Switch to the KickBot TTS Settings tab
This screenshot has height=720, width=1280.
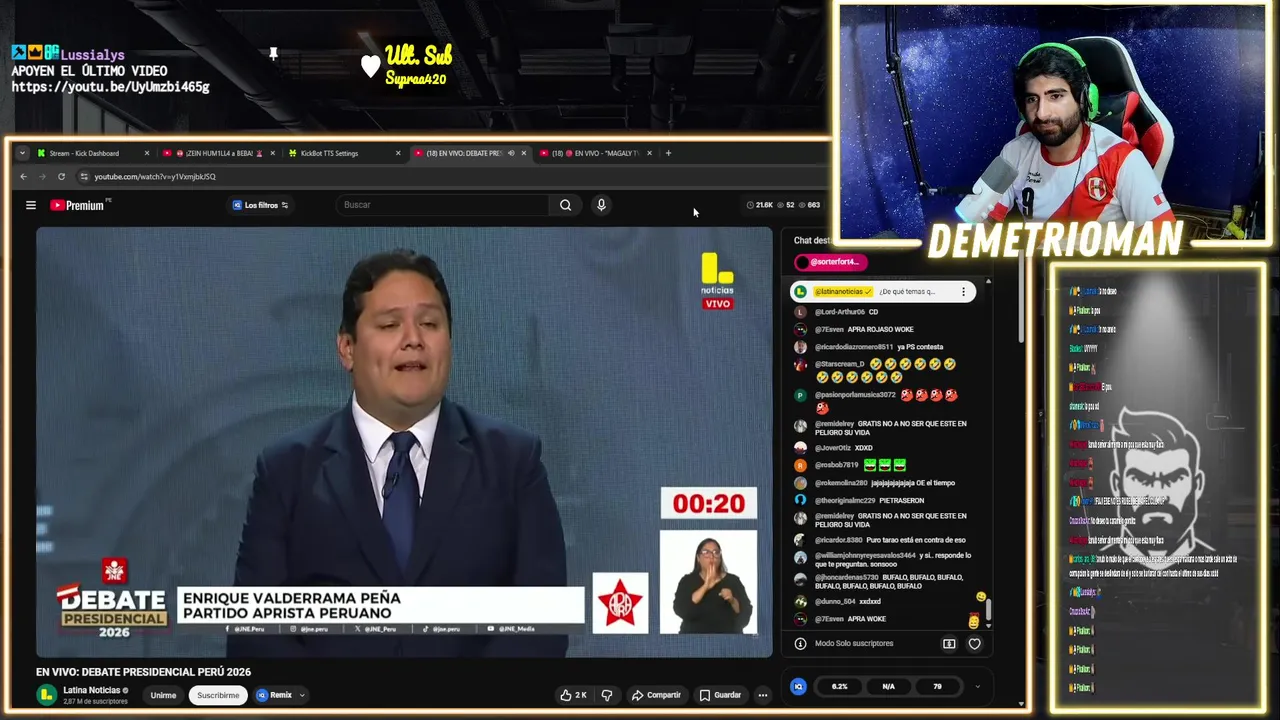(x=344, y=153)
